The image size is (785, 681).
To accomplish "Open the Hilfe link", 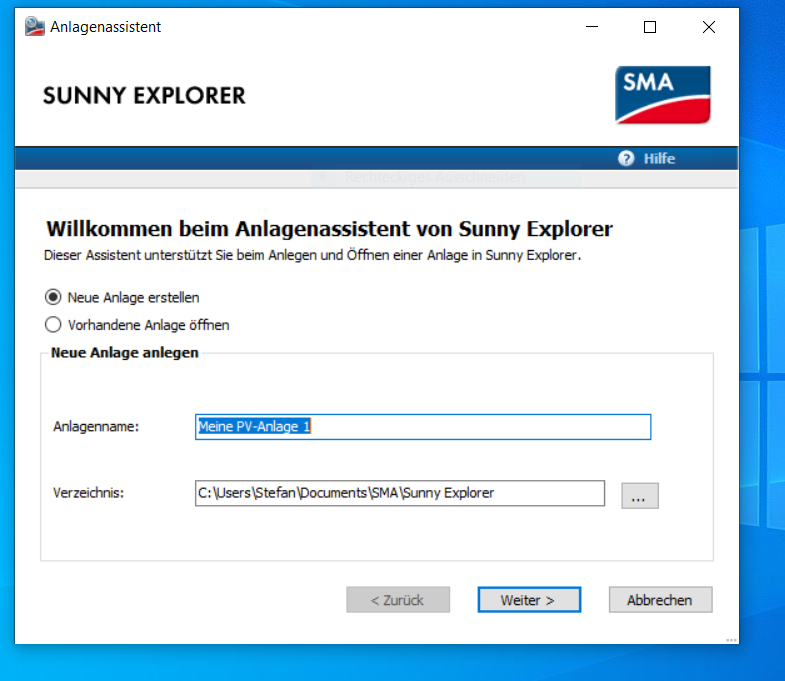I will [x=659, y=158].
